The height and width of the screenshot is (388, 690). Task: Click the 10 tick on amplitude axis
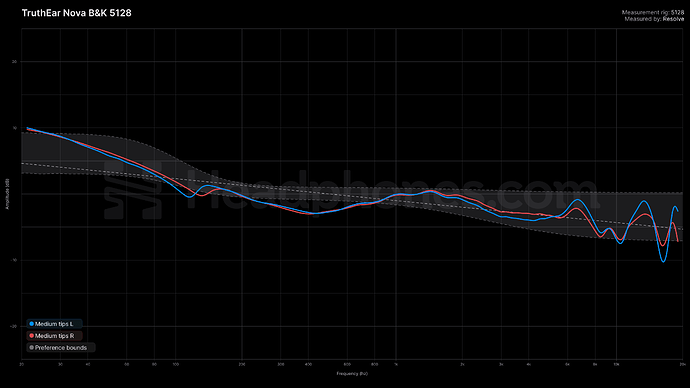(15, 128)
